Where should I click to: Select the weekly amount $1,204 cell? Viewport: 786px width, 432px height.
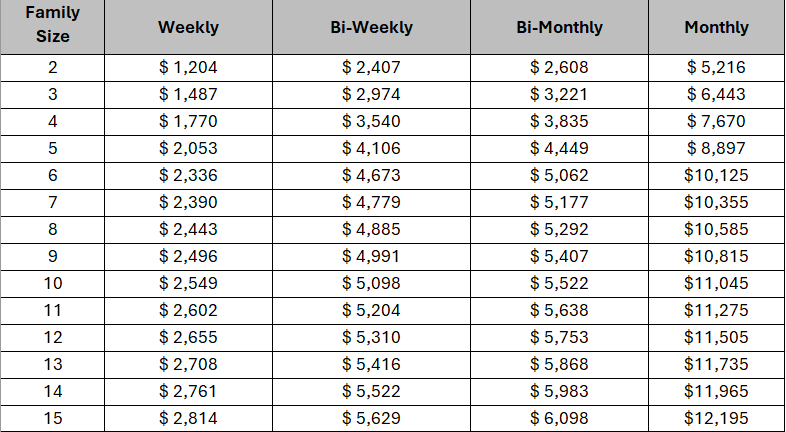click(188, 68)
